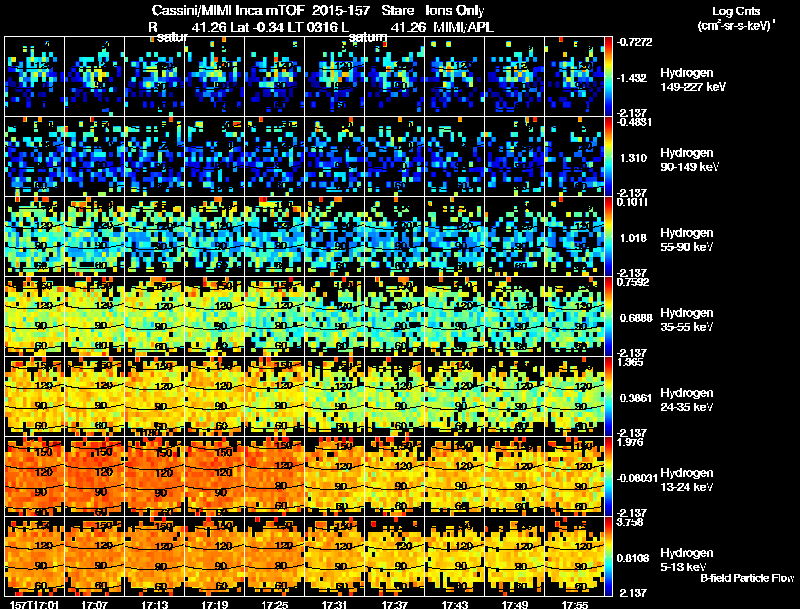Click the Hydrogen 90-149 keV color scale bar

608,156
